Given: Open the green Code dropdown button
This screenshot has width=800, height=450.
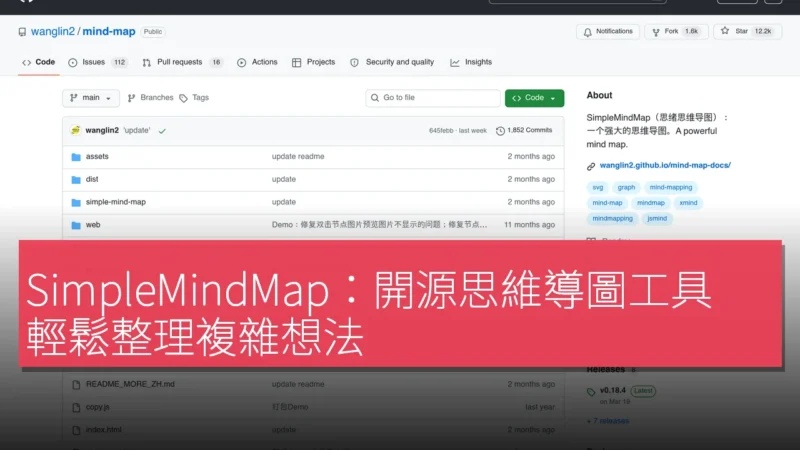Looking at the screenshot, I should point(534,98).
